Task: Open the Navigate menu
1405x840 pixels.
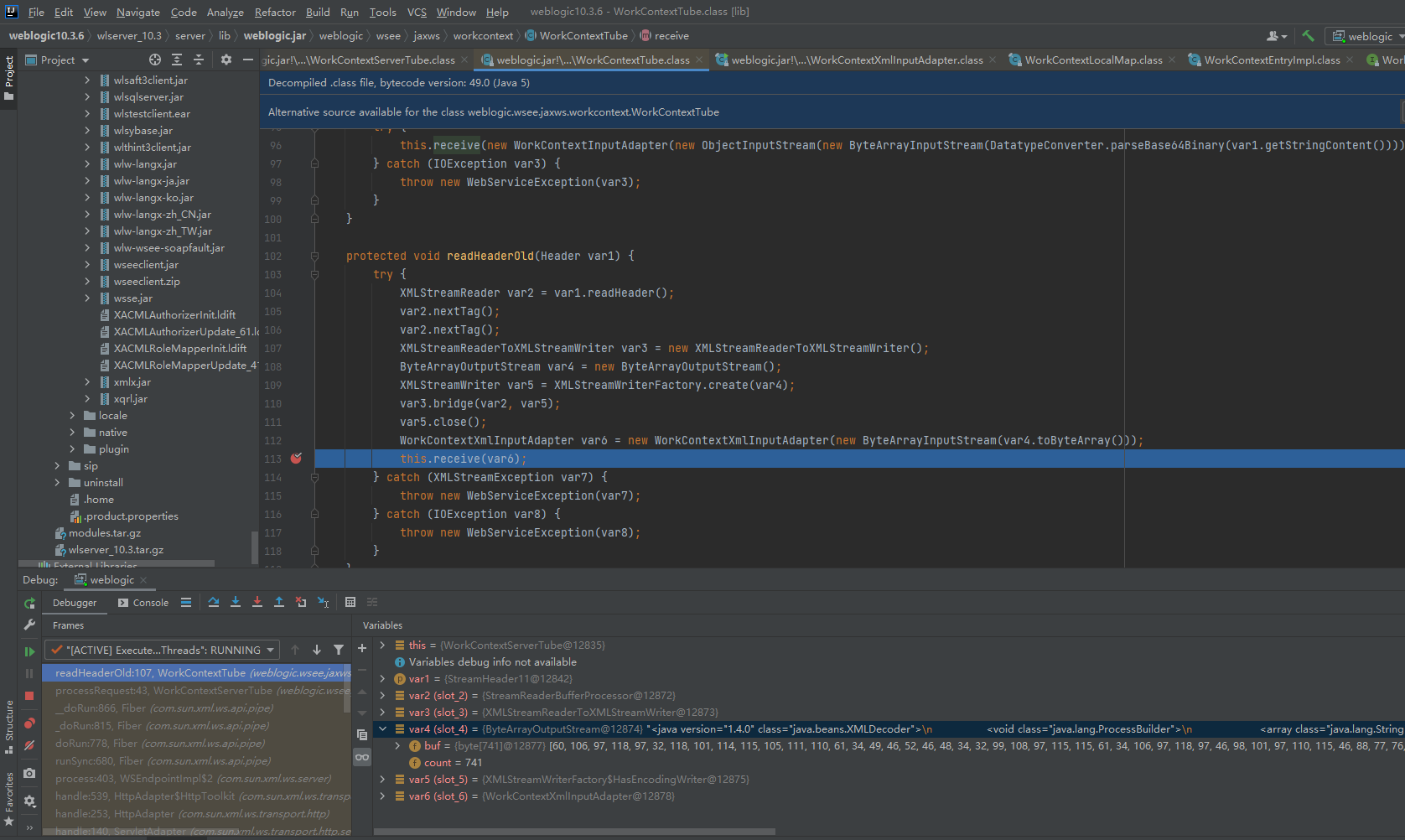Action: point(137,12)
